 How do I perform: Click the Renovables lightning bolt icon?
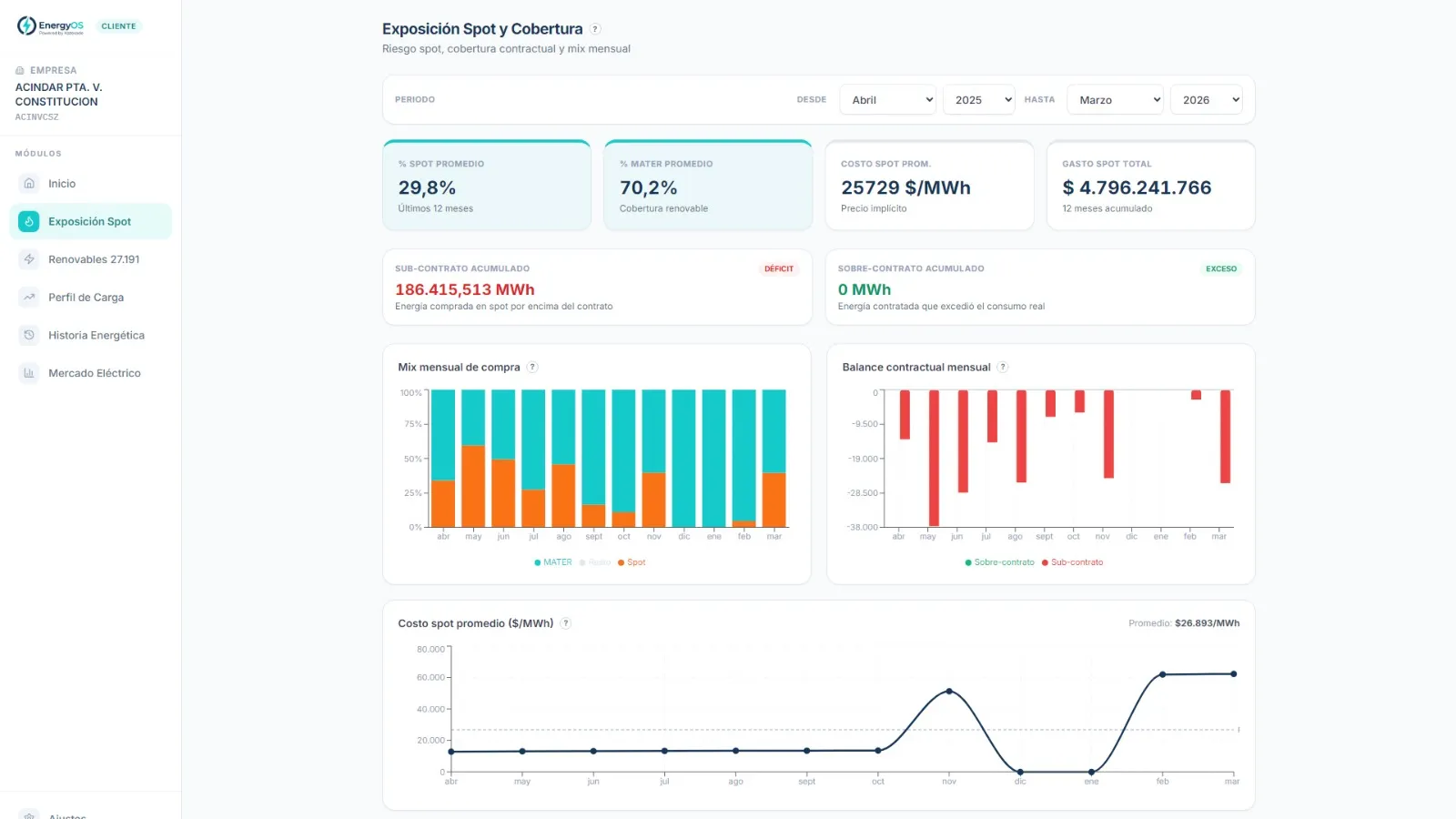coord(29,259)
